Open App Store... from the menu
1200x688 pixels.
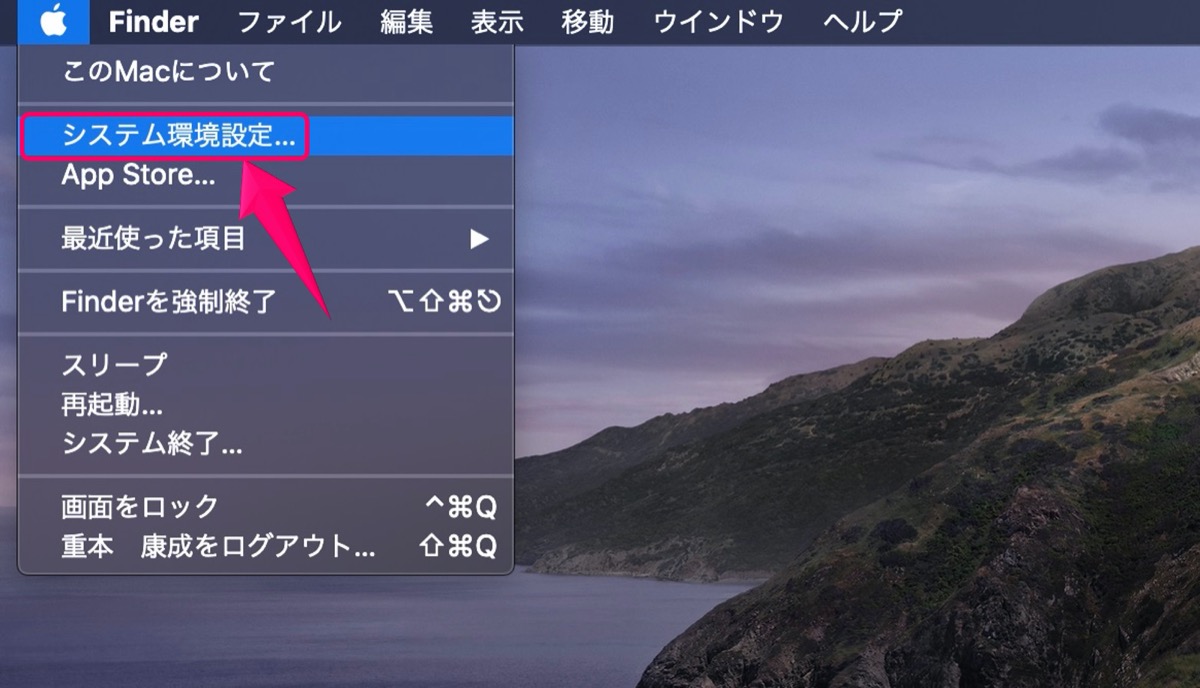tap(266, 176)
